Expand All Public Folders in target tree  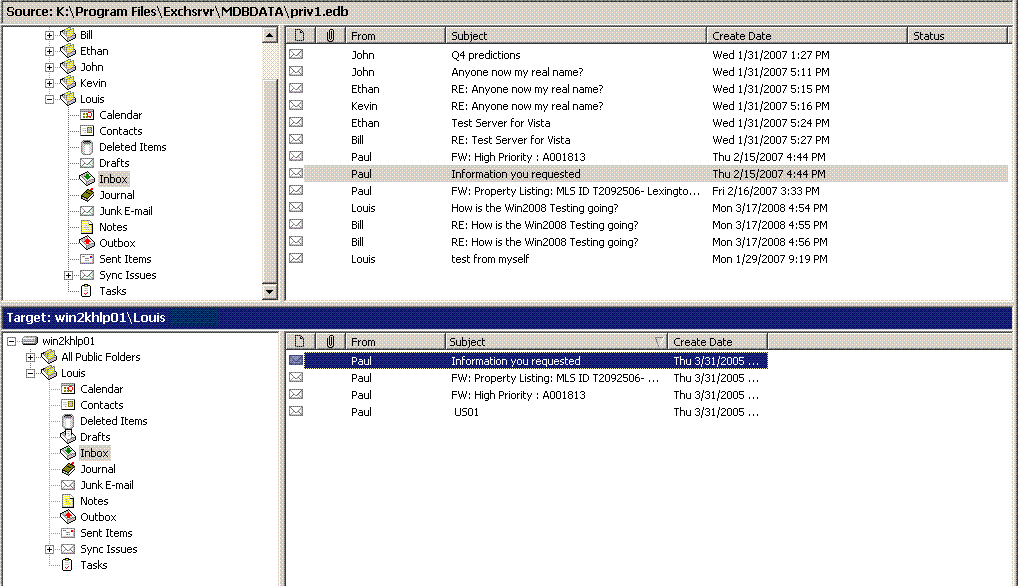click(31, 357)
